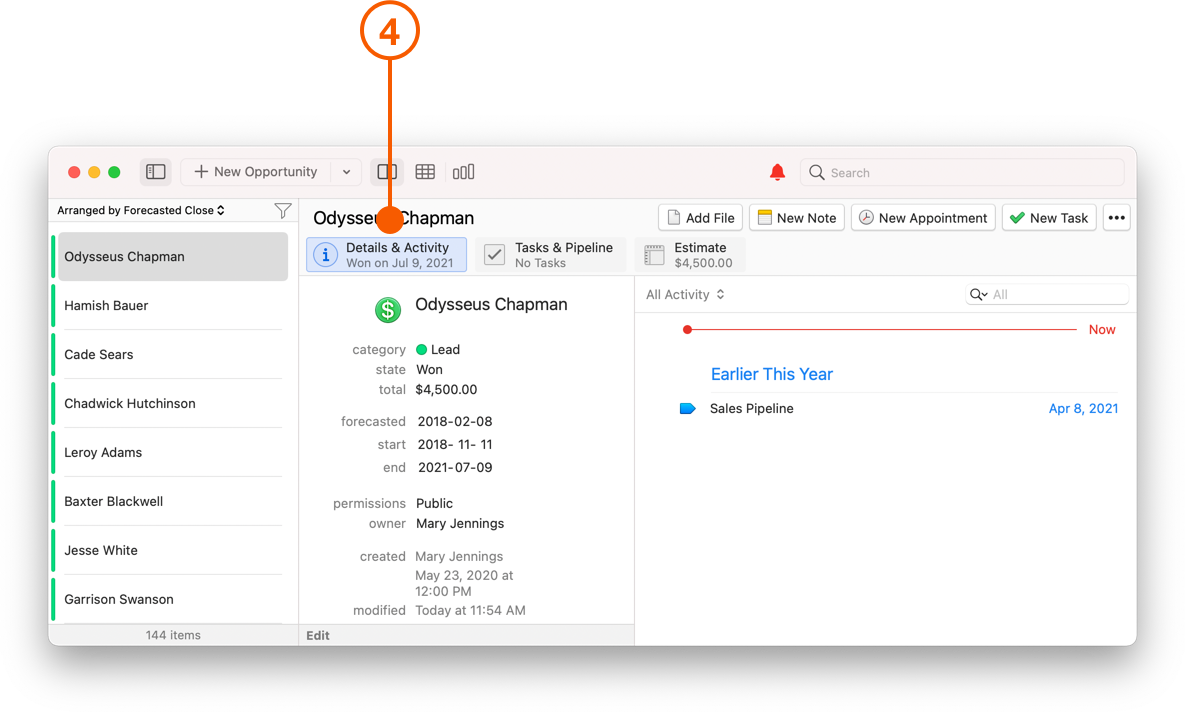Viewport: 1186px width, 712px height.
Task: Select Baxter Blackwell in the list
Action: (173, 501)
